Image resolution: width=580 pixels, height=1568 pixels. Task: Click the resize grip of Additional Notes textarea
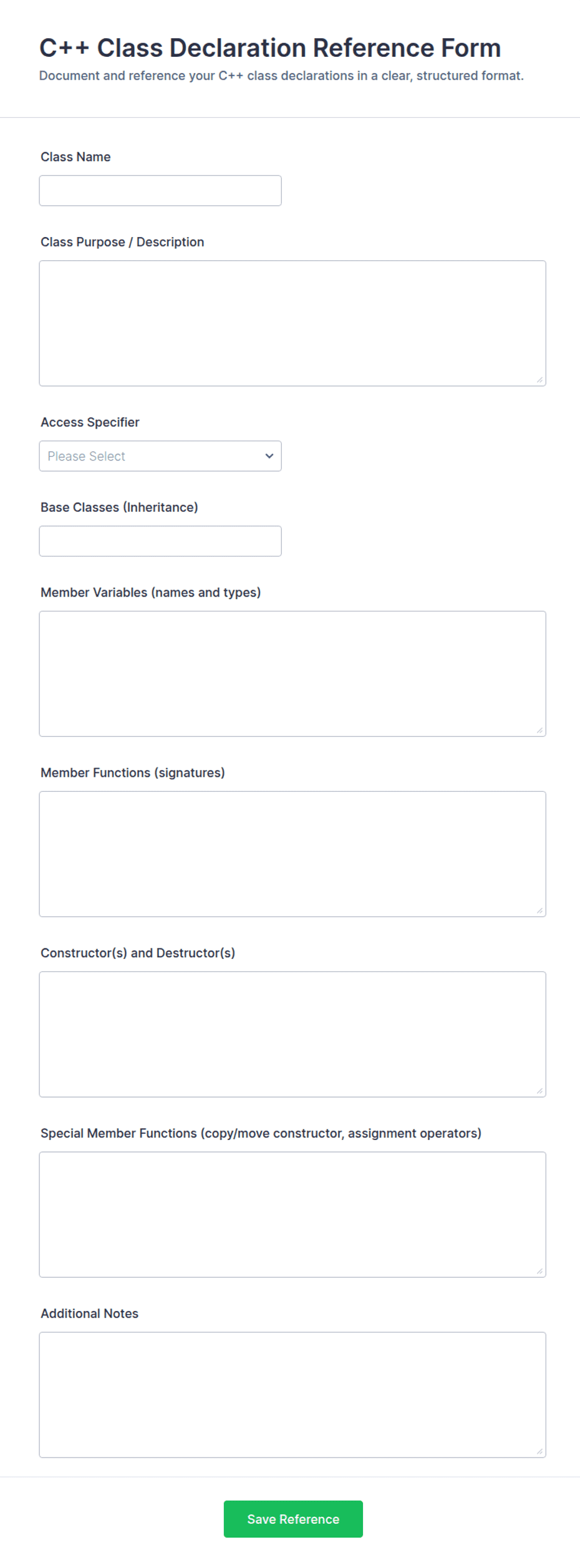tap(539, 1451)
